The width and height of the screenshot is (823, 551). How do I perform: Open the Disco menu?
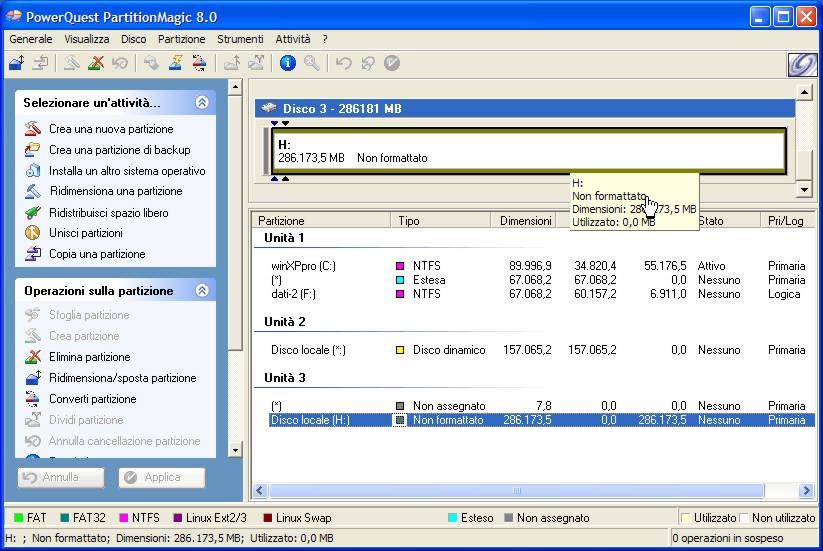pyautogui.click(x=133, y=39)
